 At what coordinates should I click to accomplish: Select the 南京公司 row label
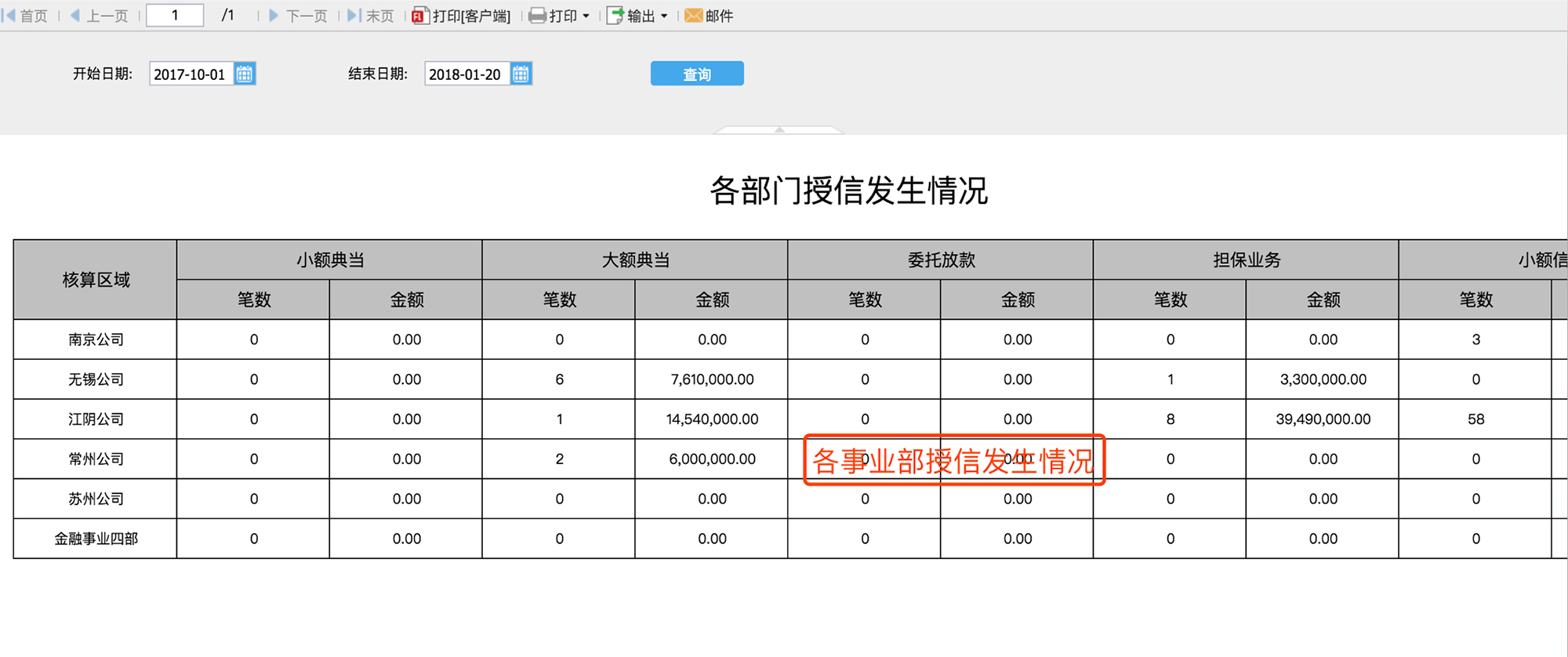(x=95, y=339)
